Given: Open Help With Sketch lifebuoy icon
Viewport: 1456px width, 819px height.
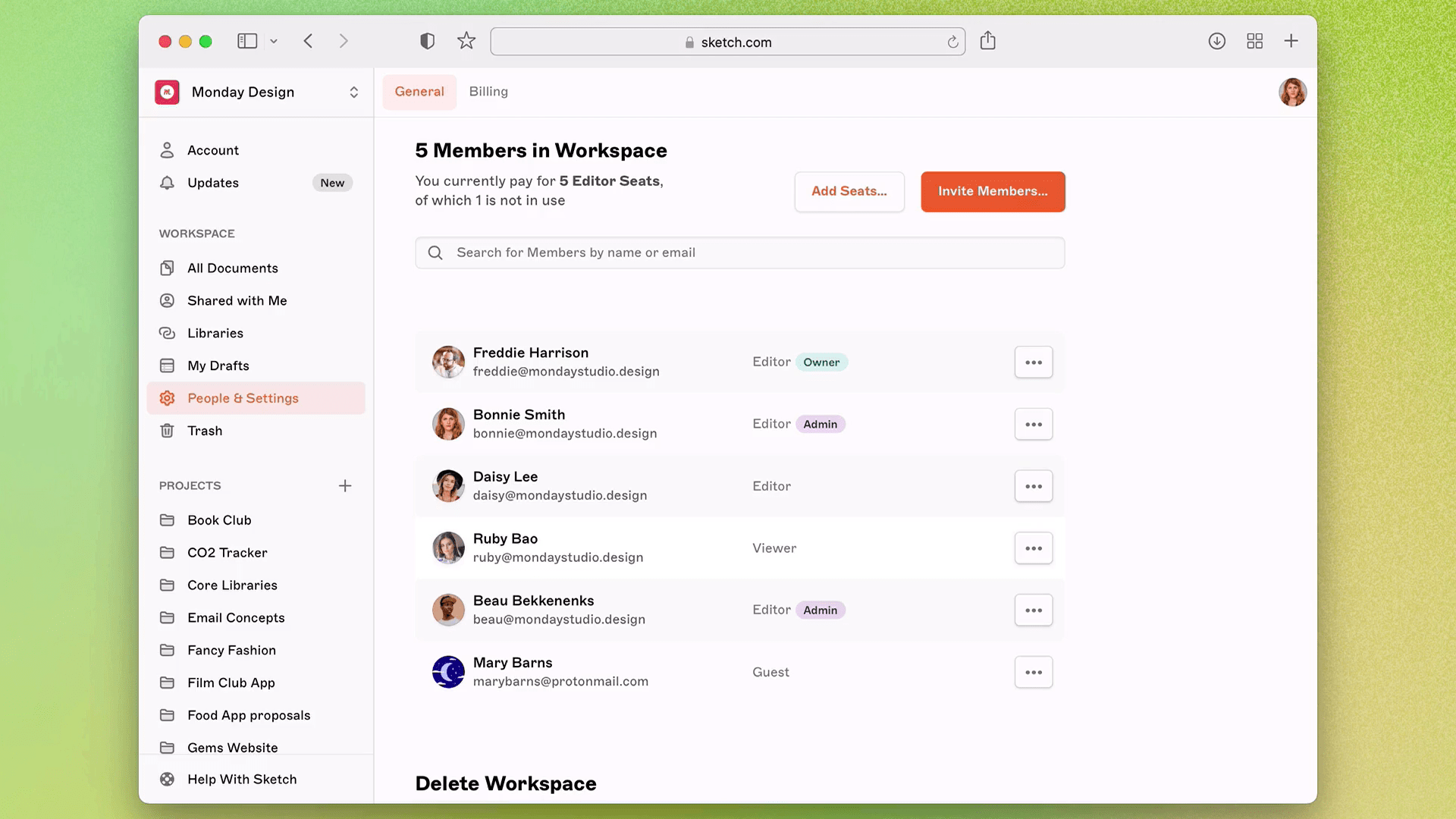Looking at the screenshot, I should click(167, 779).
